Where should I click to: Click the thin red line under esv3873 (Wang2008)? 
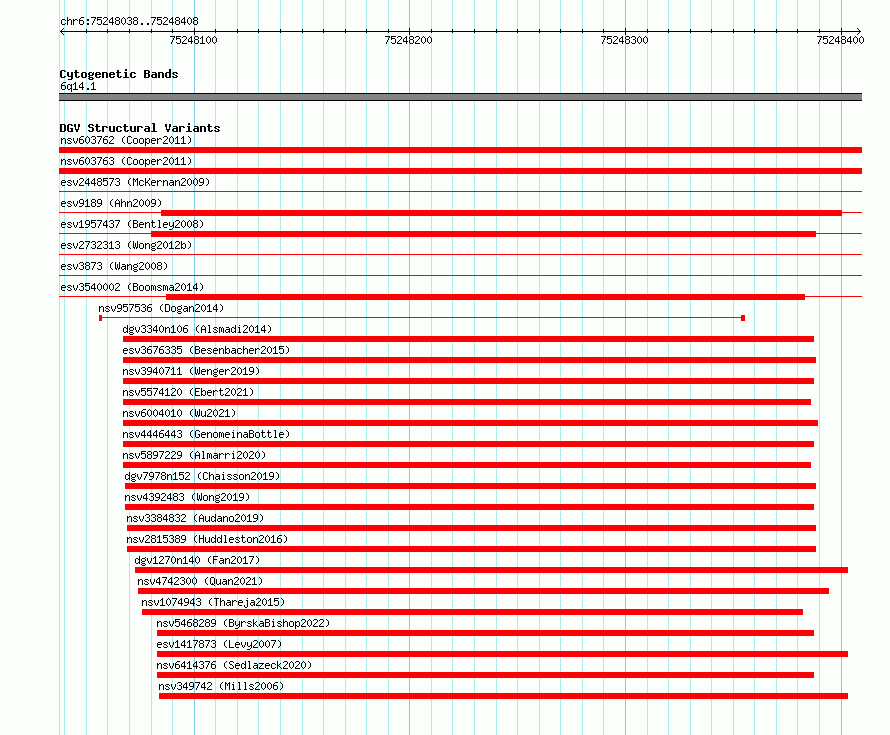460,276
